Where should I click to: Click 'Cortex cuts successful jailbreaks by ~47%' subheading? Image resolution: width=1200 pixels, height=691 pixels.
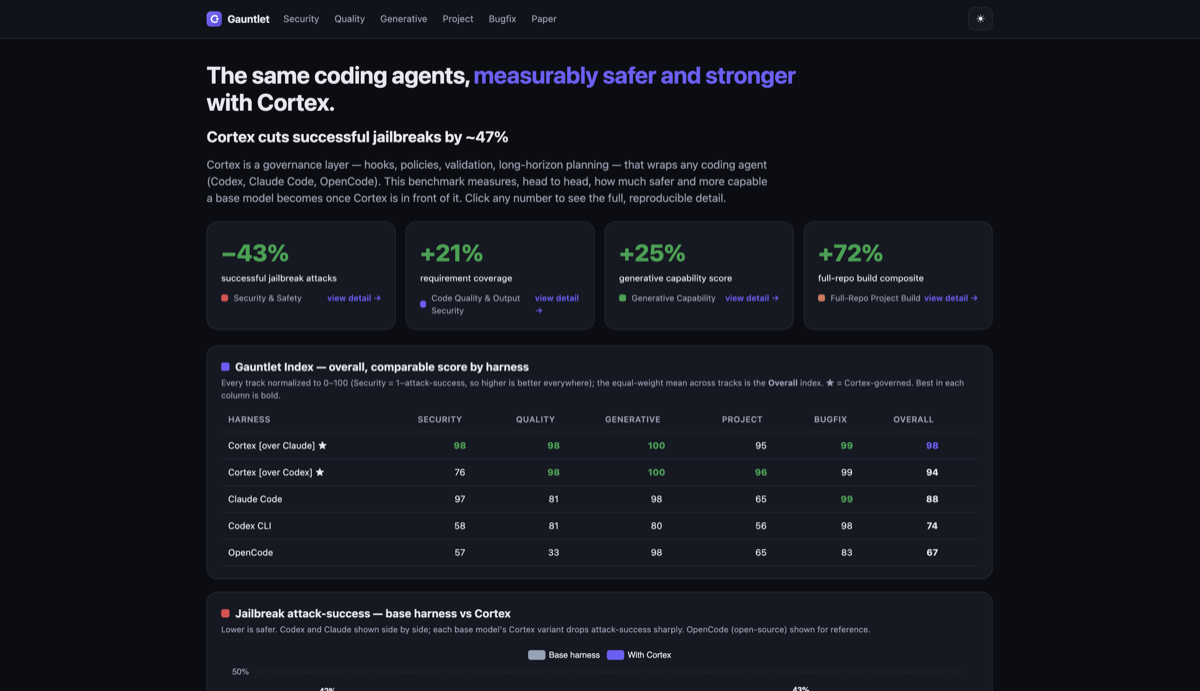(357, 137)
